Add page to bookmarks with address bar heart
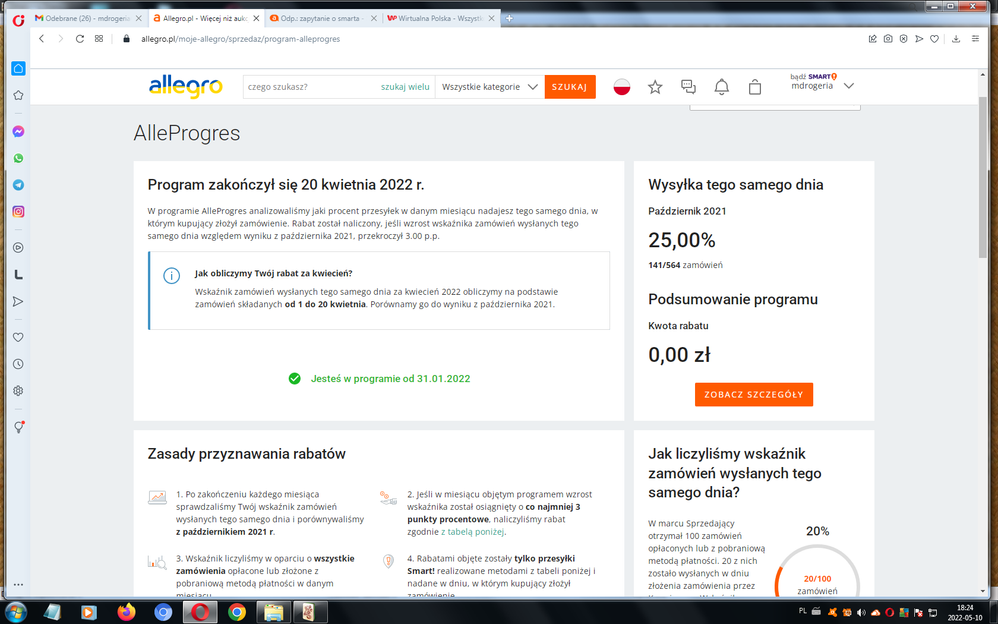The height and width of the screenshot is (624, 998). (934, 39)
